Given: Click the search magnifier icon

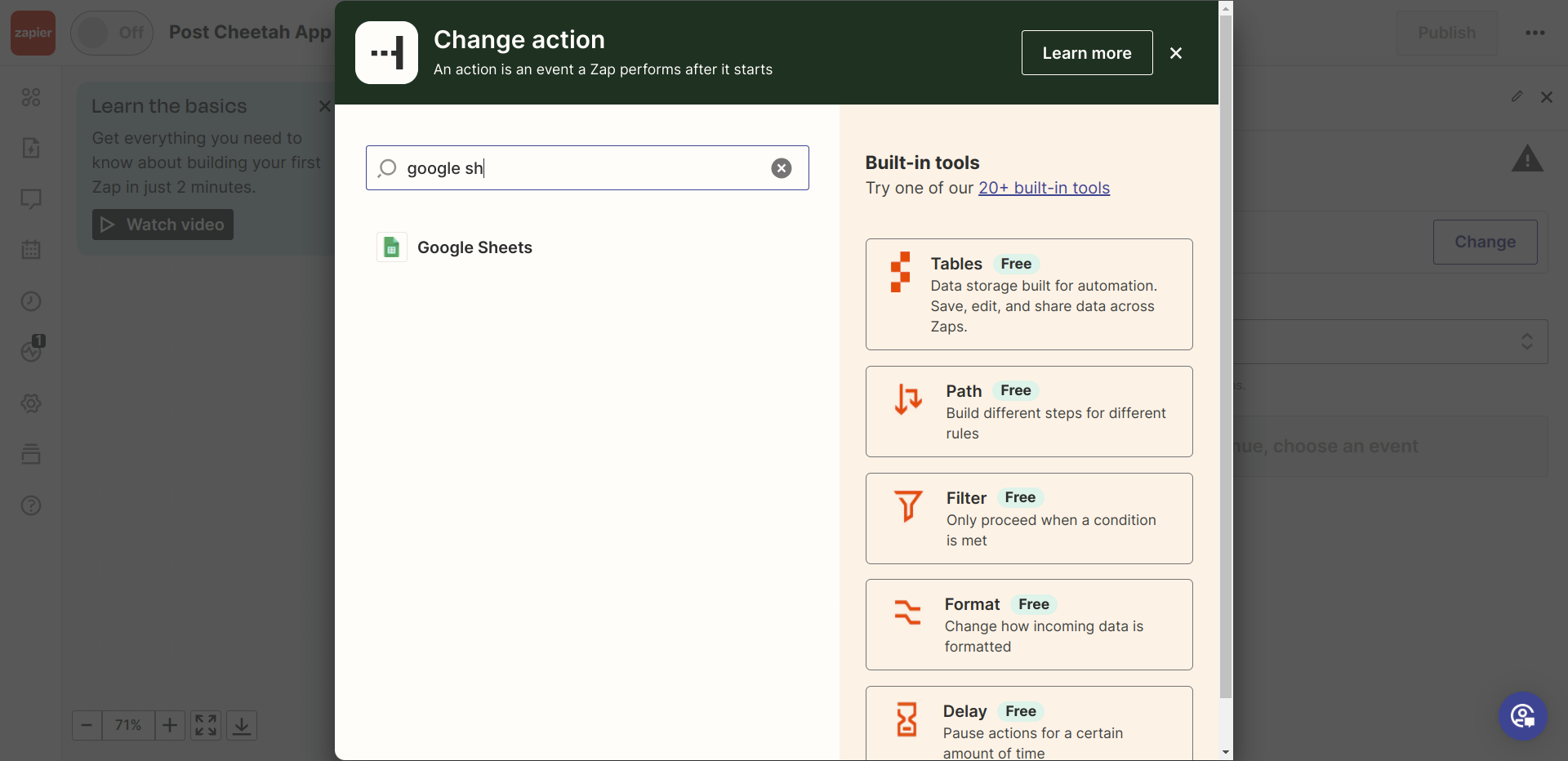Looking at the screenshot, I should 387,168.
